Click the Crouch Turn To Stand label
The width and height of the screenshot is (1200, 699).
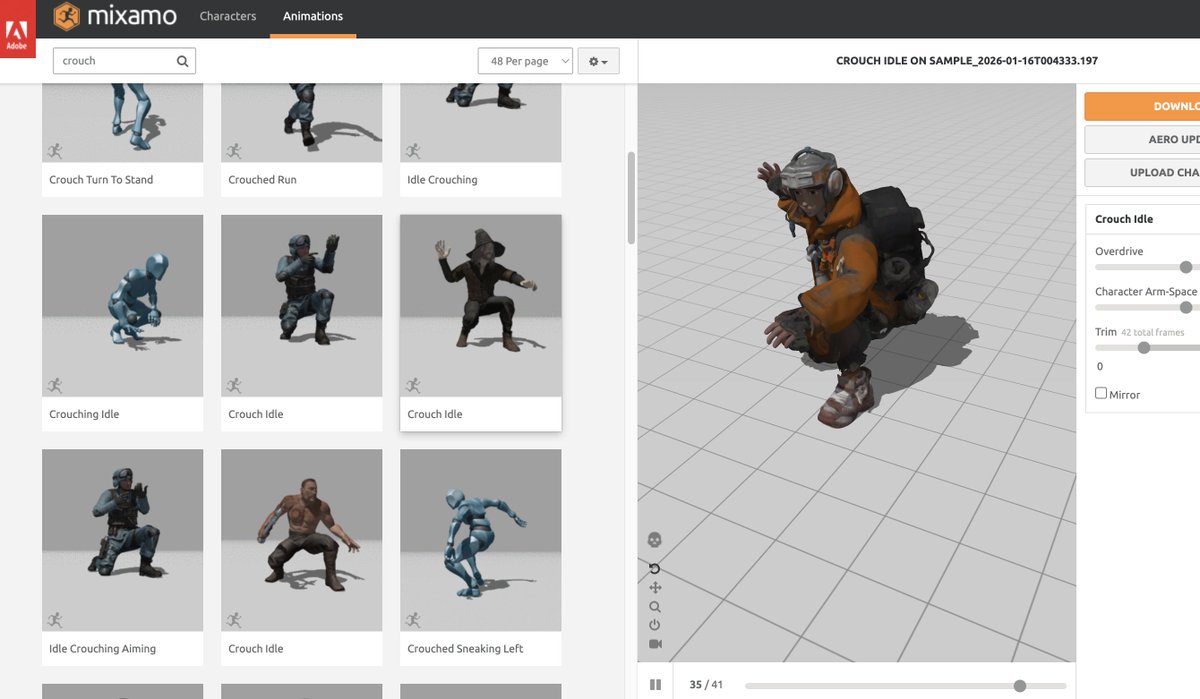pos(101,180)
